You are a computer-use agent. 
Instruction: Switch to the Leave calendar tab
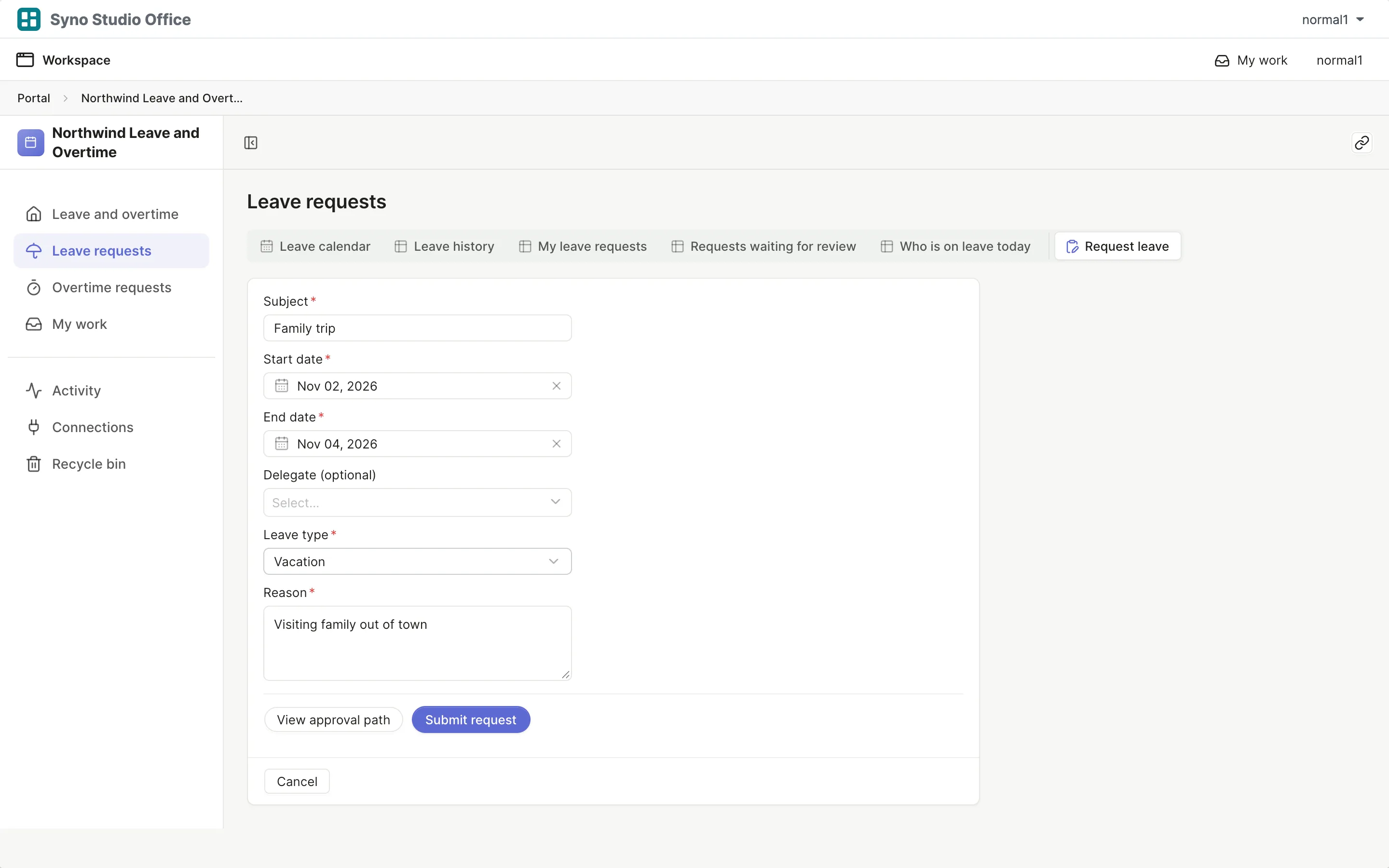click(x=315, y=246)
